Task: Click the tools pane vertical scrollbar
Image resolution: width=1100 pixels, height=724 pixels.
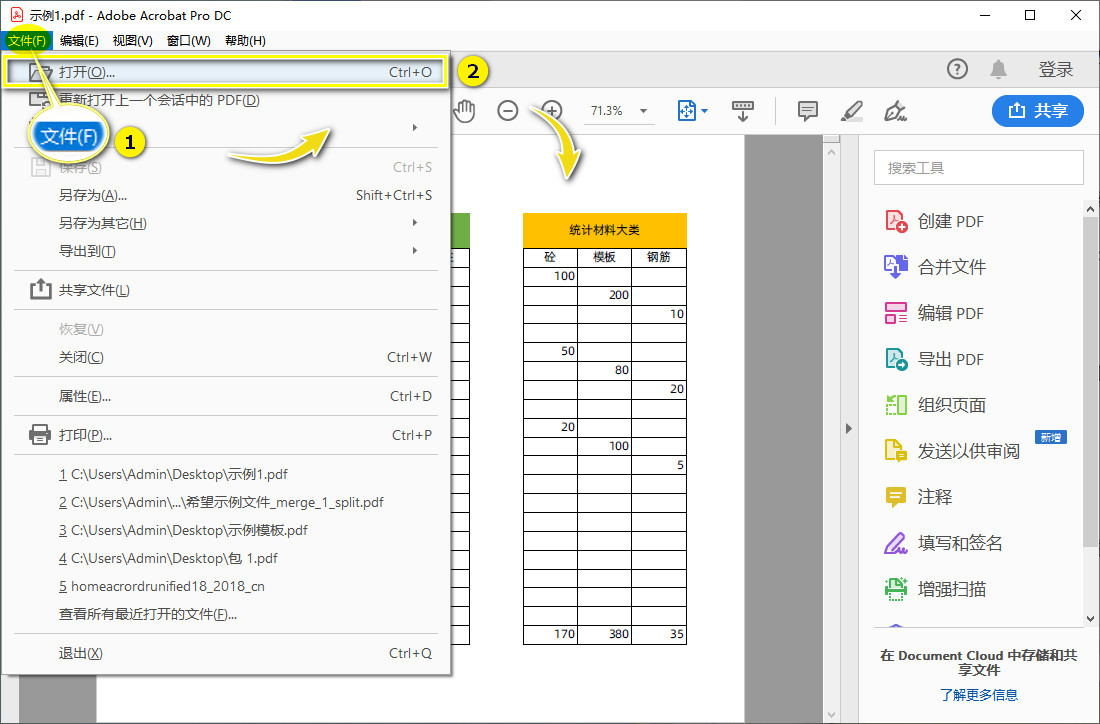Action: click(x=1090, y=382)
